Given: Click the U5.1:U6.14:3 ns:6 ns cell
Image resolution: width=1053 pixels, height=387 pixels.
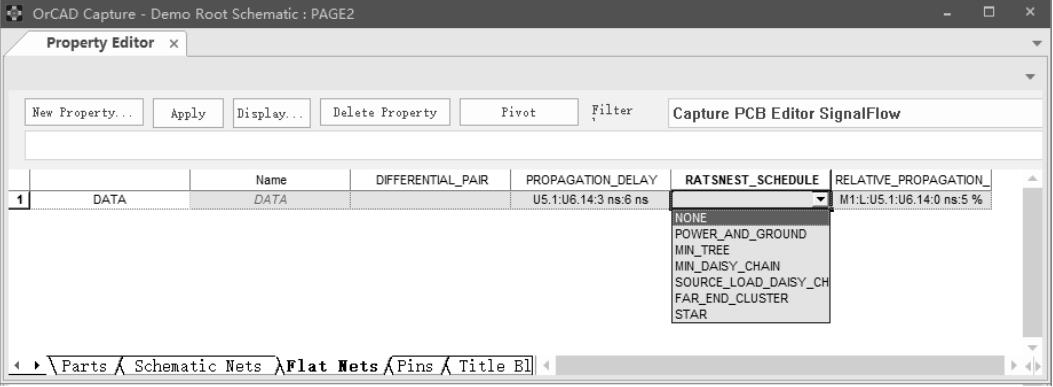Looking at the screenshot, I should [x=591, y=200].
